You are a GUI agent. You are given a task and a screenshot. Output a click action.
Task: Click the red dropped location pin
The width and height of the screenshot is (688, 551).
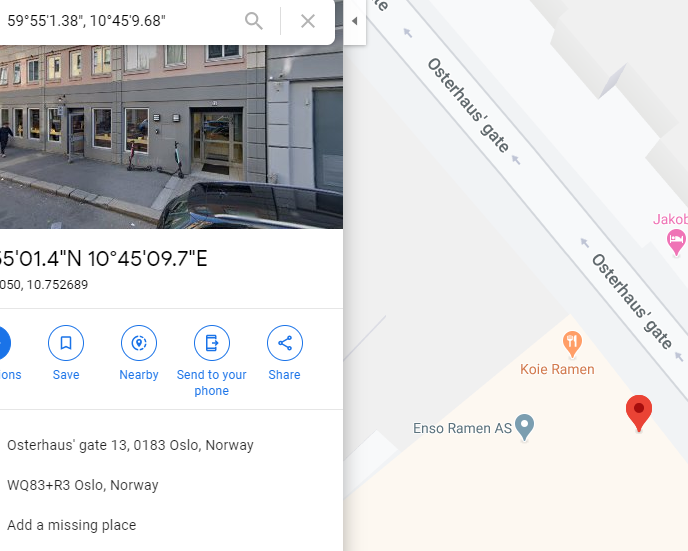(x=639, y=412)
